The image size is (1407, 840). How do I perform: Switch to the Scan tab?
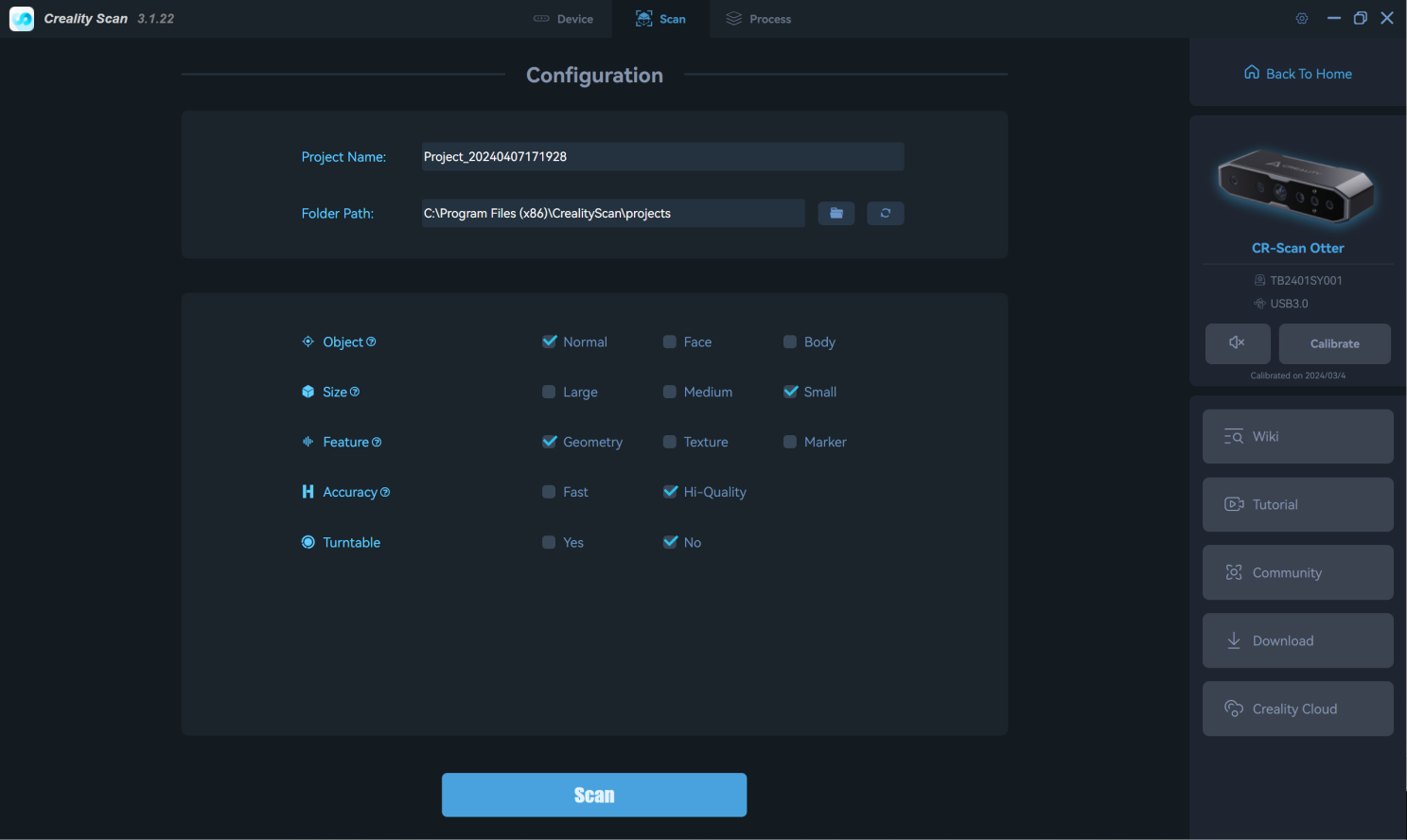point(660,19)
